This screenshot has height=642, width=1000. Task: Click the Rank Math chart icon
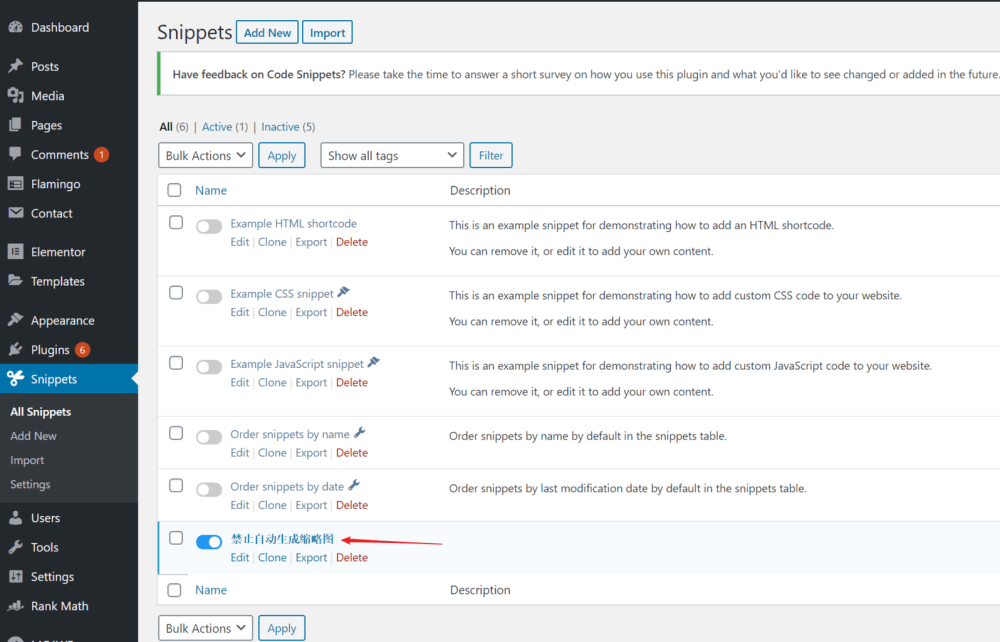click(x=15, y=606)
